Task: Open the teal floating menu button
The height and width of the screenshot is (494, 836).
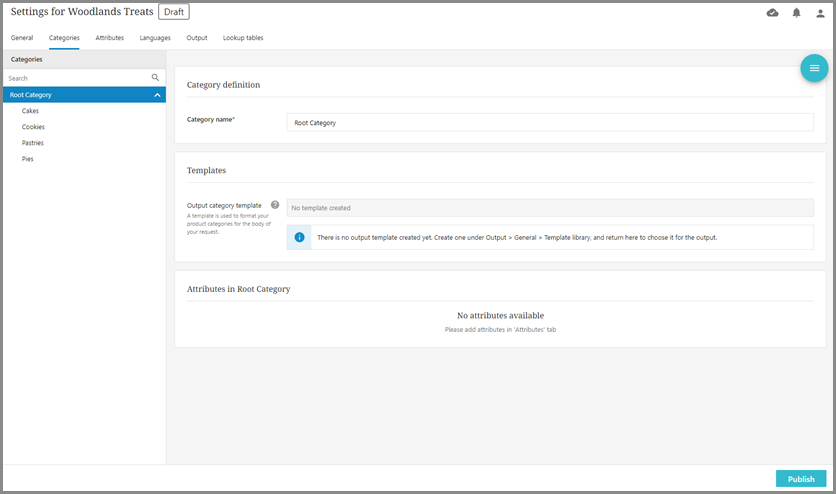Action: (814, 68)
